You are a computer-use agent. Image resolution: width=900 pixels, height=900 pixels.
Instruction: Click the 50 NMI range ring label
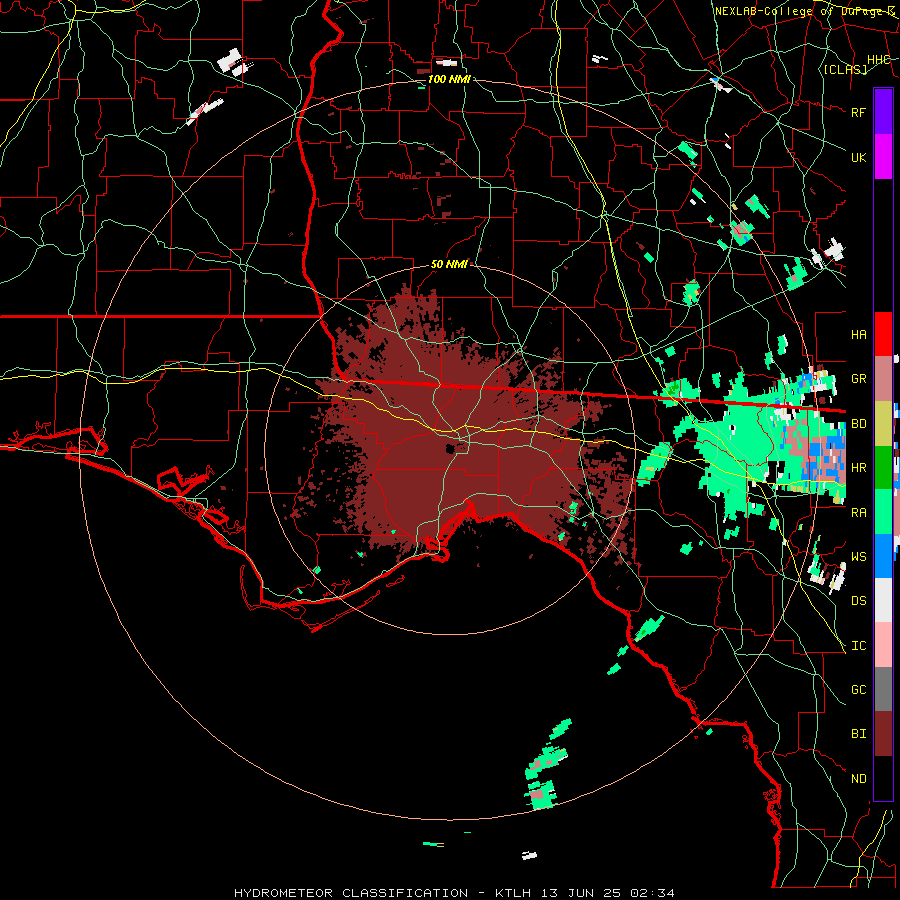point(449,264)
